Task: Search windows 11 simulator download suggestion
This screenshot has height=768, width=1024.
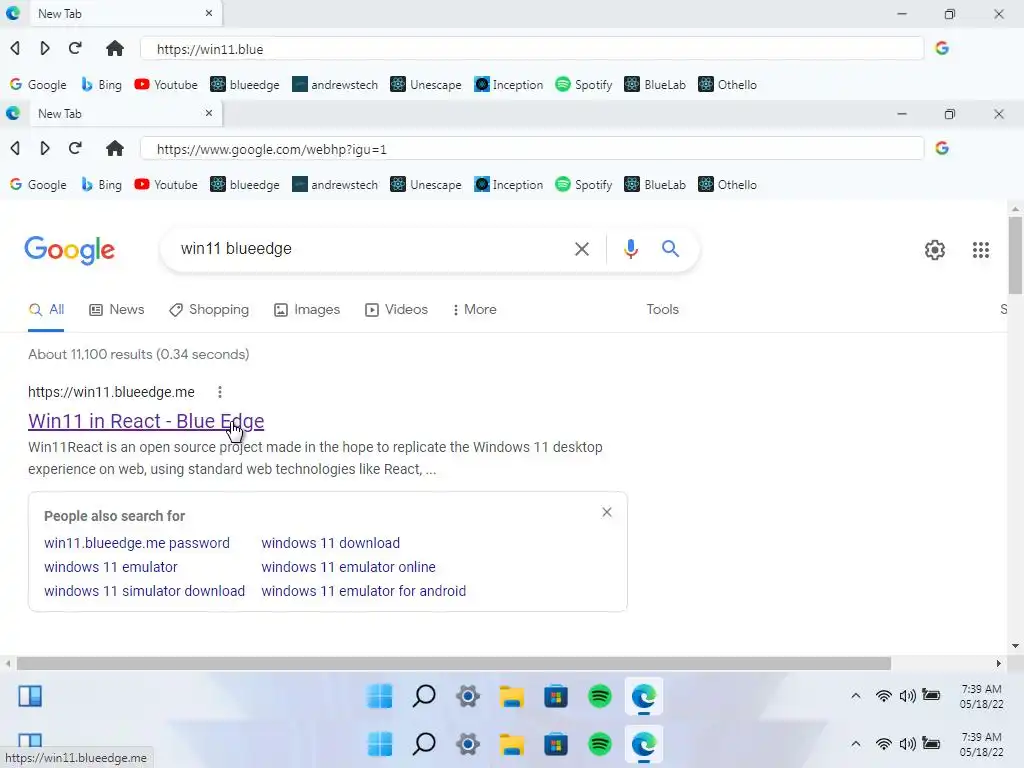Action: point(144,591)
